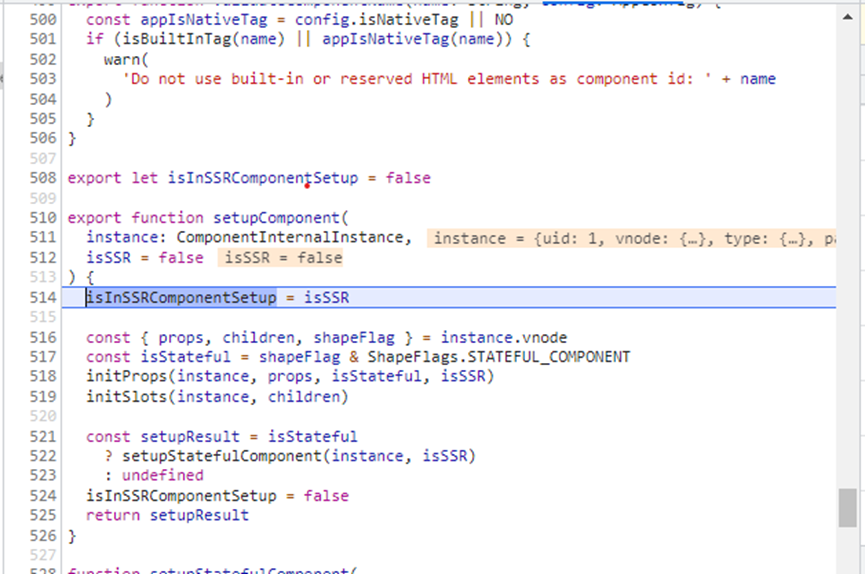The image size is (865, 574).
Task: Click 'instance.vnode' on line 516
Action: (504, 337)
